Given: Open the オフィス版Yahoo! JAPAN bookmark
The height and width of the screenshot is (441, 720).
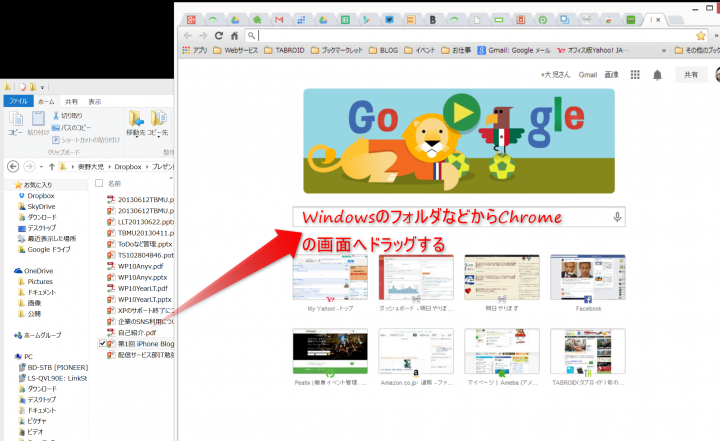Looking at the screenshot, I should click(x=593, y=50).
